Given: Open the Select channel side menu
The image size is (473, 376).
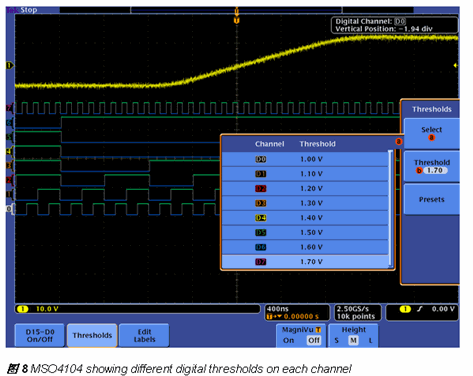Looking at the screenshot, I should (431, 133).
